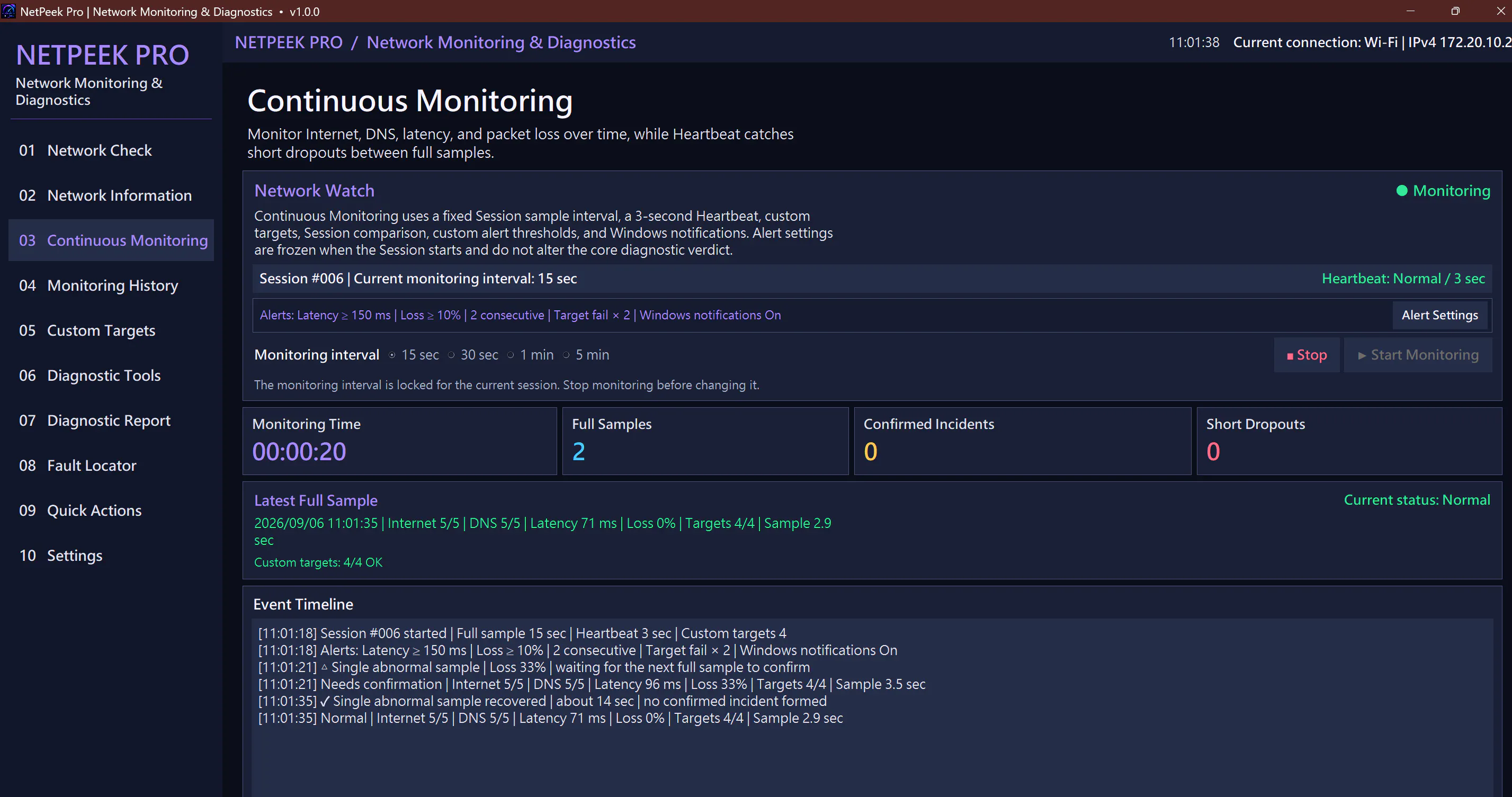Select Continuous Monitoring in sidebar
The height and width of the screenshot is (797, 1512).
pyautogui.click(x=111, y=240)
